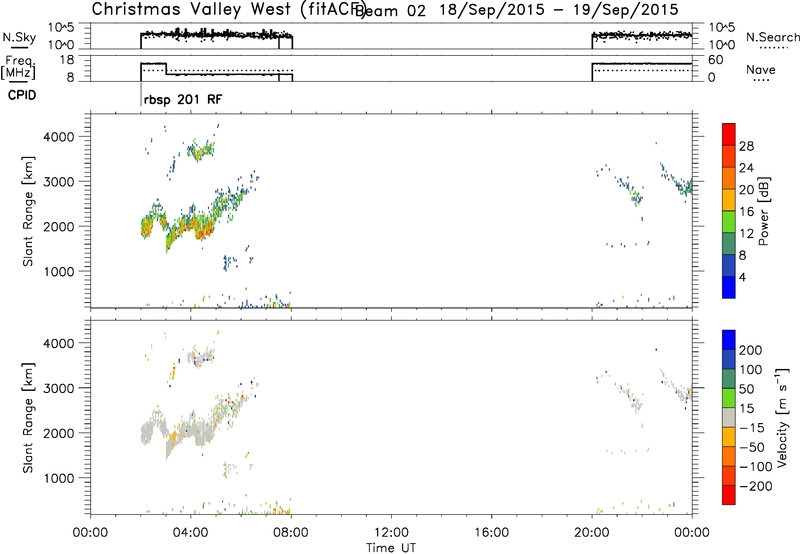Click the '60' tick on the Nave axis

click(x=716, y=60)
